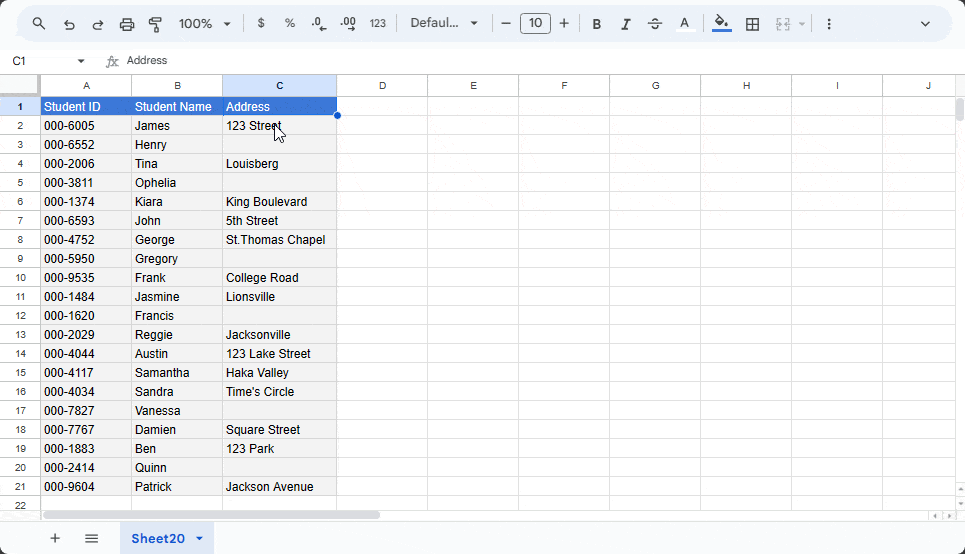
Task: Select the cell containing Vanessa
Action: [x=177, y=411]
